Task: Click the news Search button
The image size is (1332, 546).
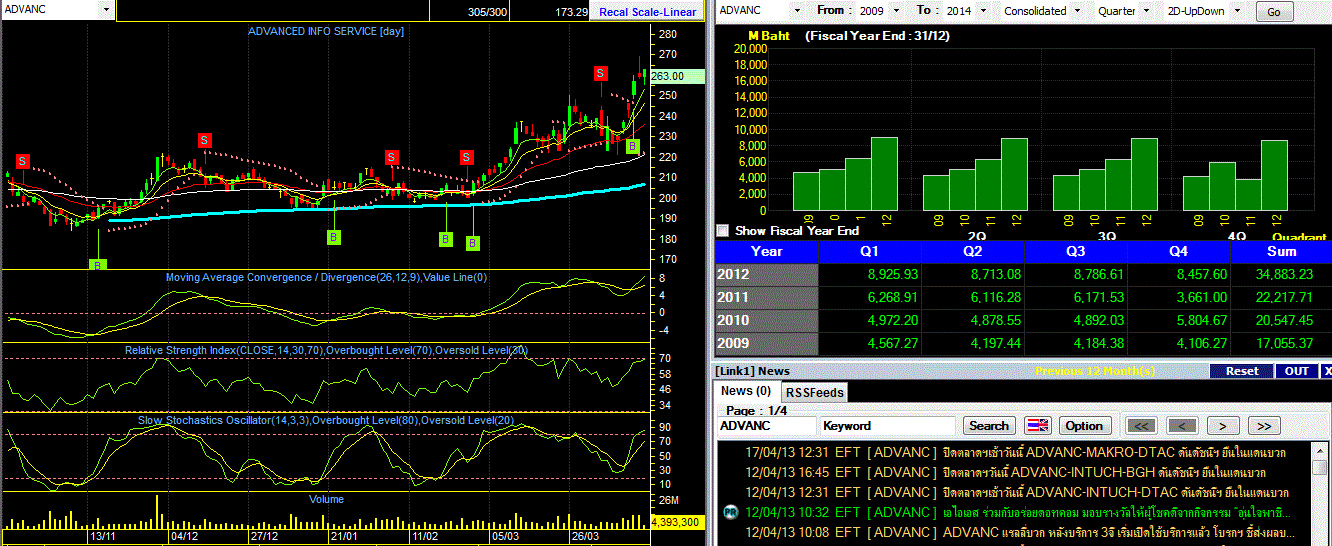Action: (x=989, y=425)
